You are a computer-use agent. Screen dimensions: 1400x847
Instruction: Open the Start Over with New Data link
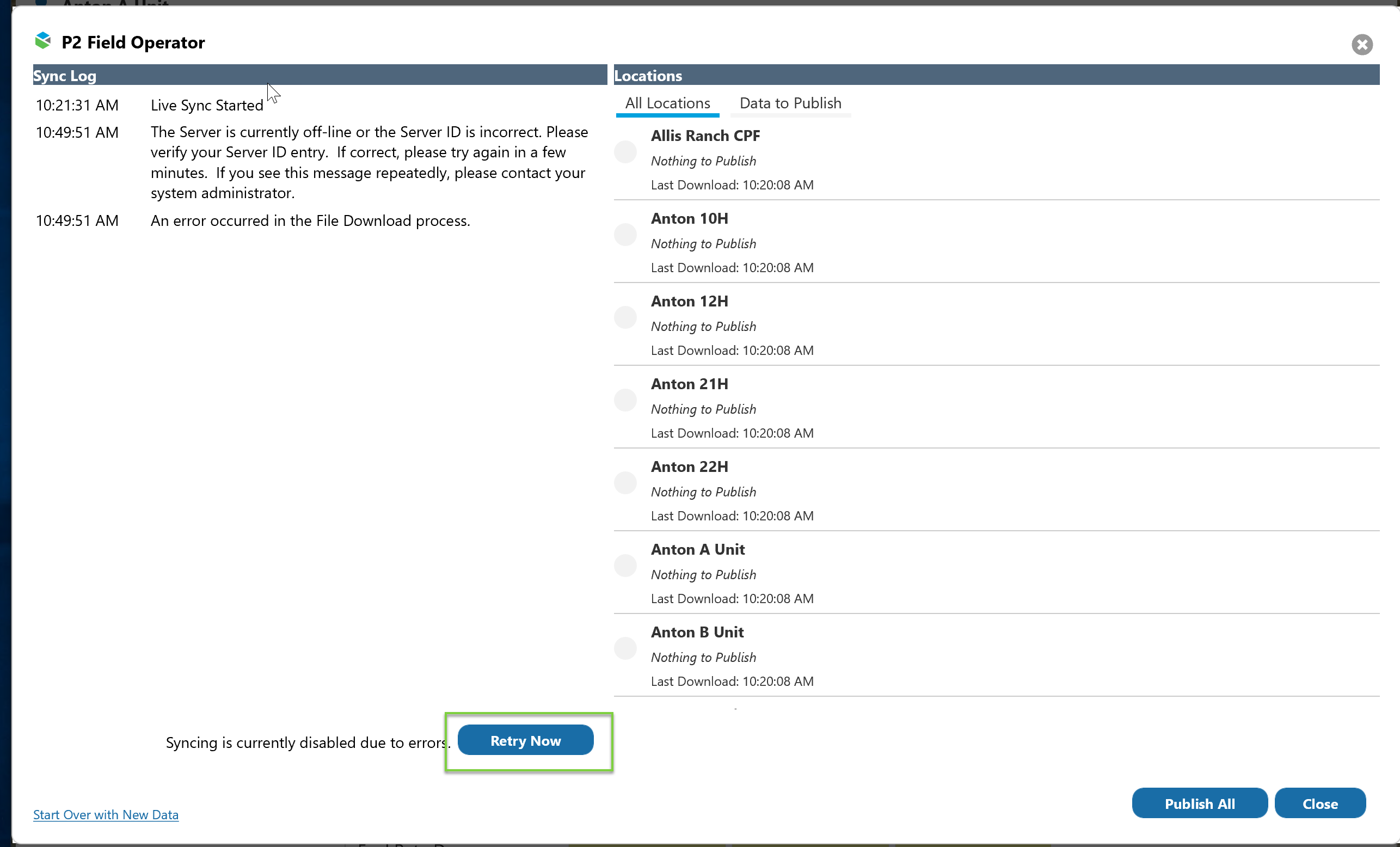click(106, 815)
